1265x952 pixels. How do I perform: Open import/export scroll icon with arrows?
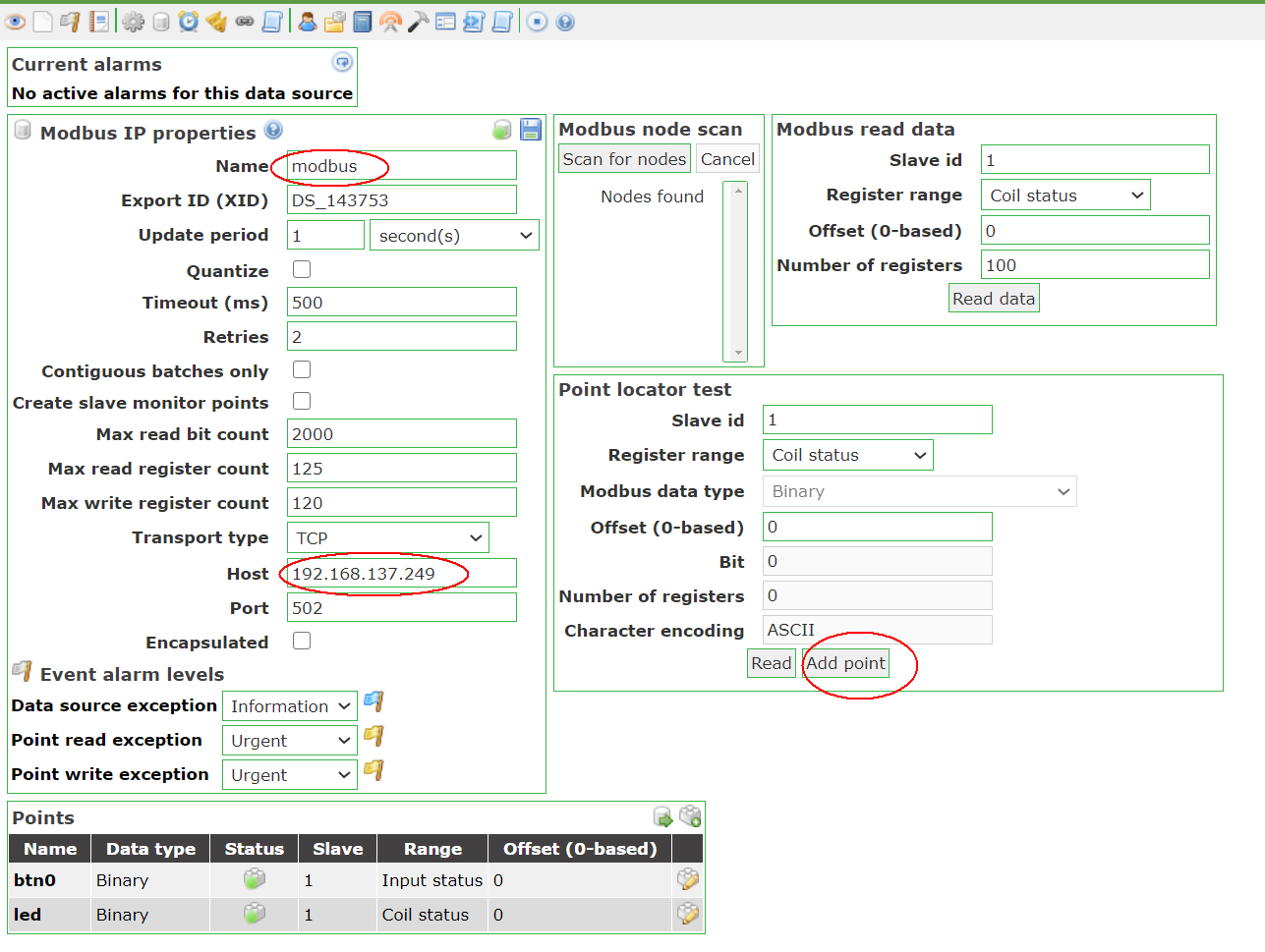474,22
